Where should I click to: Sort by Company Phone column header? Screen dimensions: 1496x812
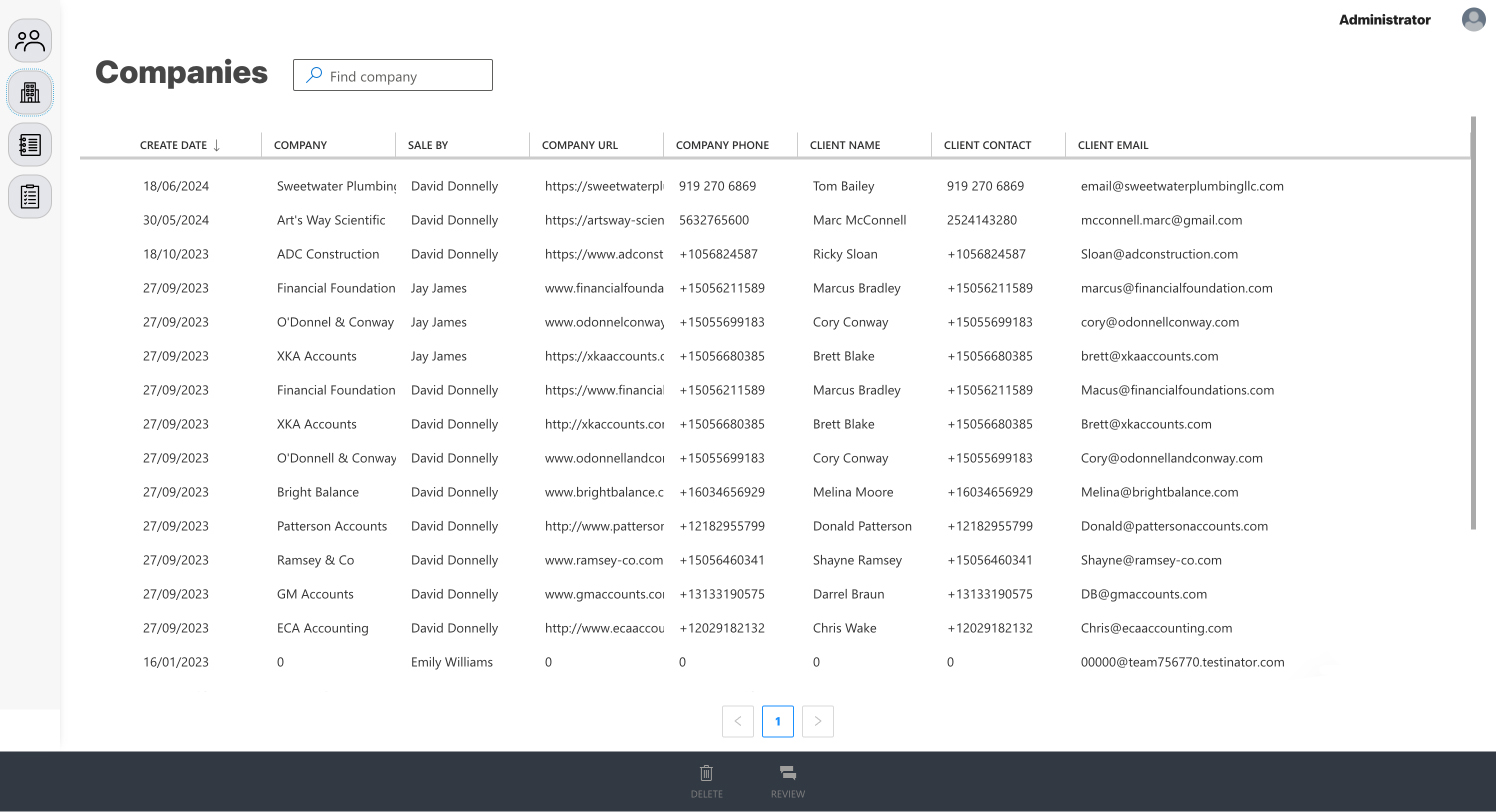(722, 145)
